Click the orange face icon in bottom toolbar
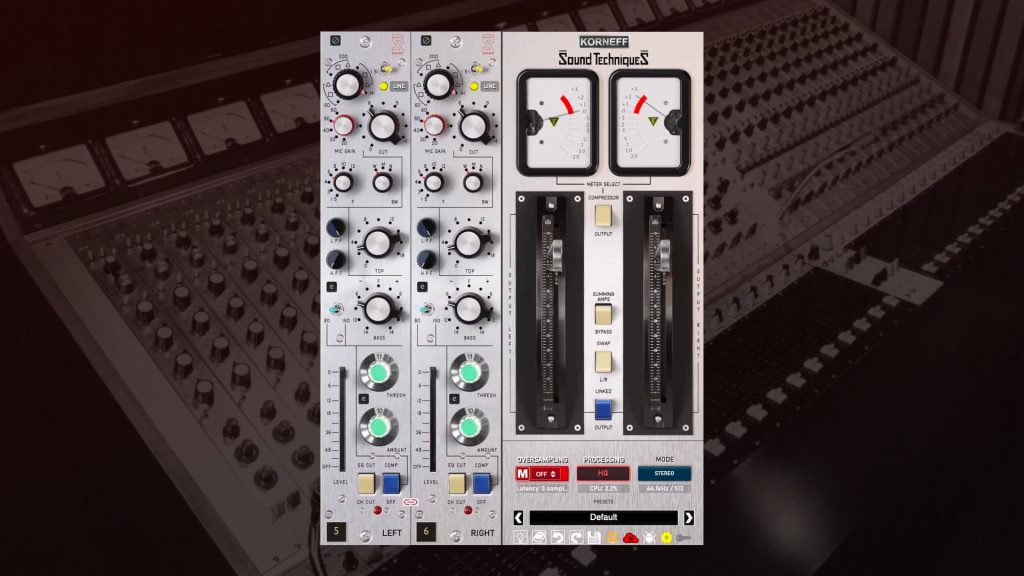Screen dimensions: 1024x576 [x=612, y=537]
